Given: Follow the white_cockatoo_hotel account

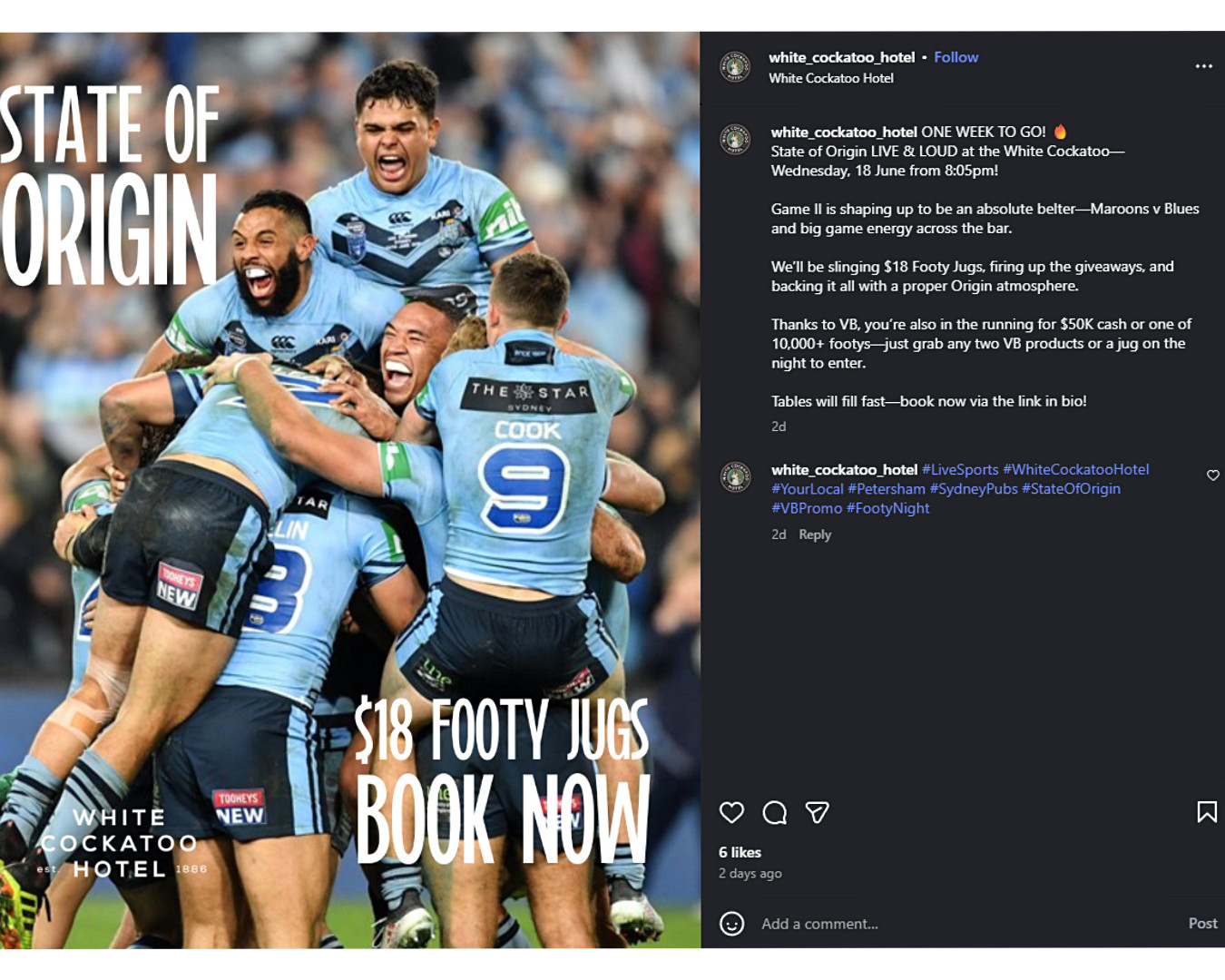Looking at the screenshot, I should point(956,57).
